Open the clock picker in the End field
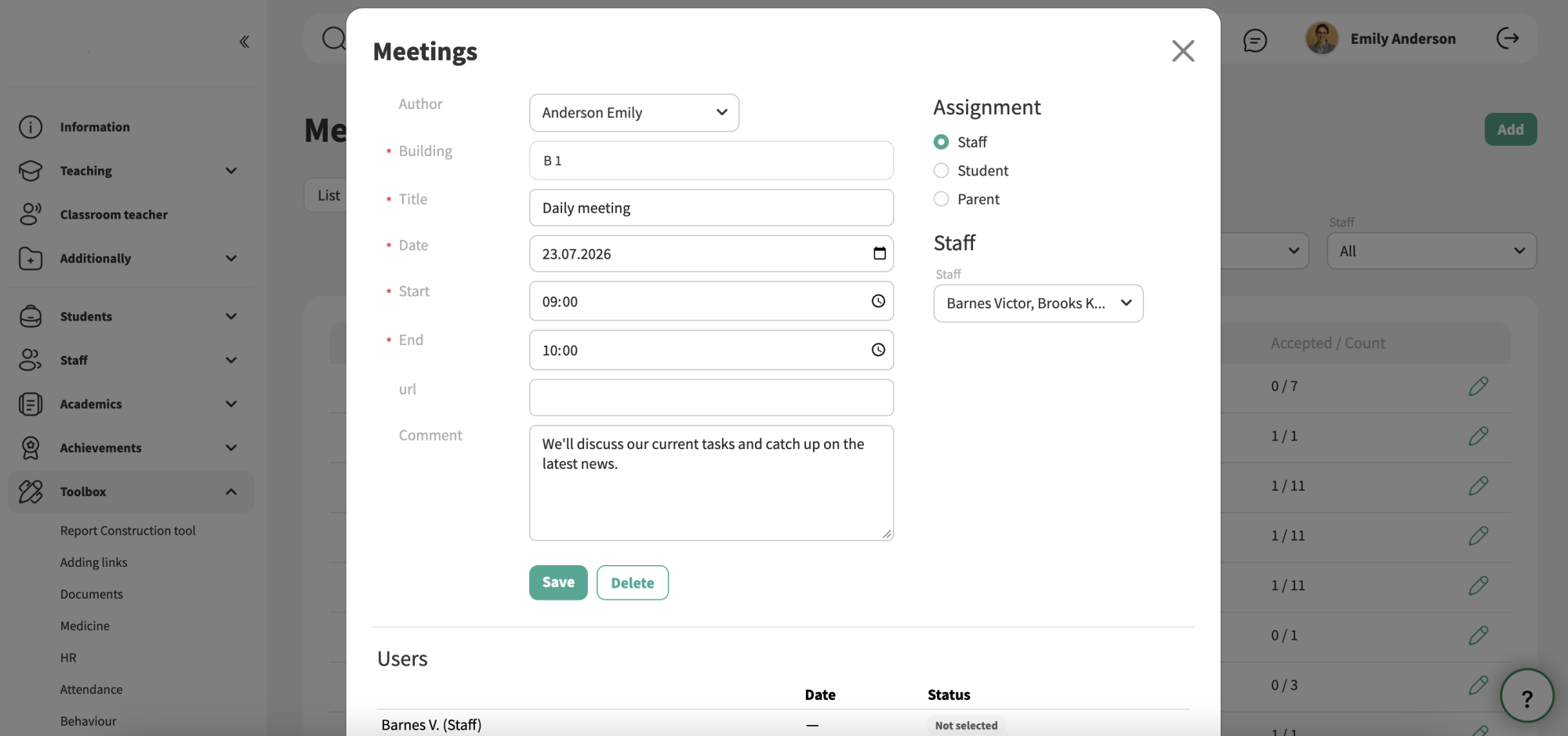1568x736 pixels. [878, 350]
